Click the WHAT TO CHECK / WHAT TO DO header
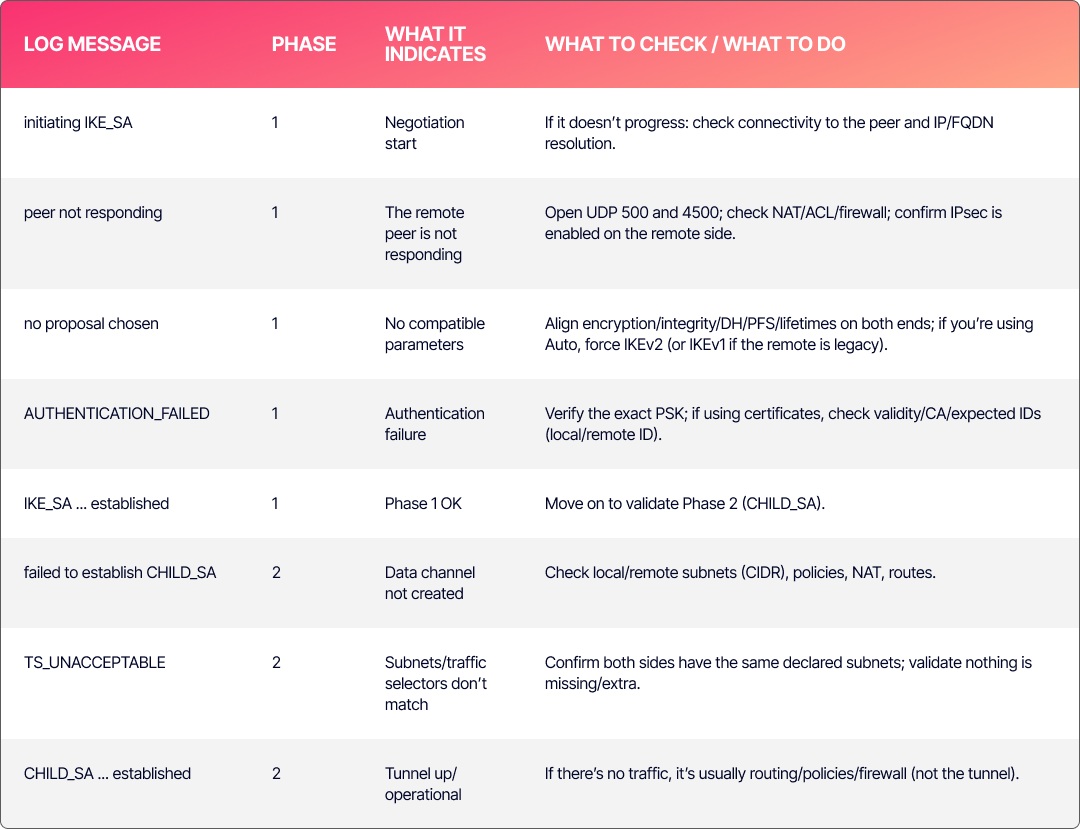 point(695,44)
